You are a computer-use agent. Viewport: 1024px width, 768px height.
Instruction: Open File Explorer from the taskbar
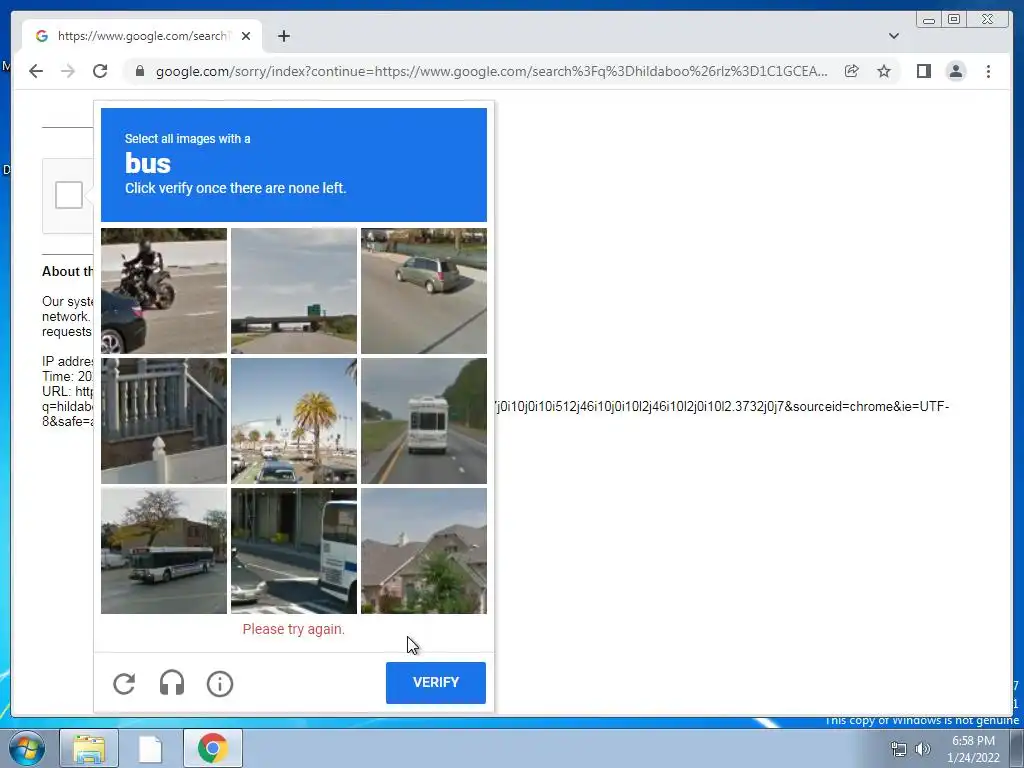[89, 748]
